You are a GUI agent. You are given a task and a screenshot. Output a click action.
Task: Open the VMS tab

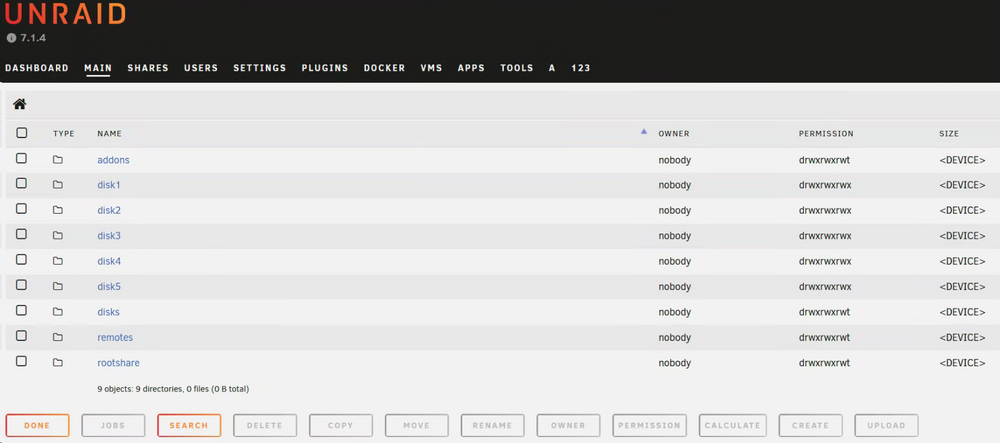click(x=432, y=68)
